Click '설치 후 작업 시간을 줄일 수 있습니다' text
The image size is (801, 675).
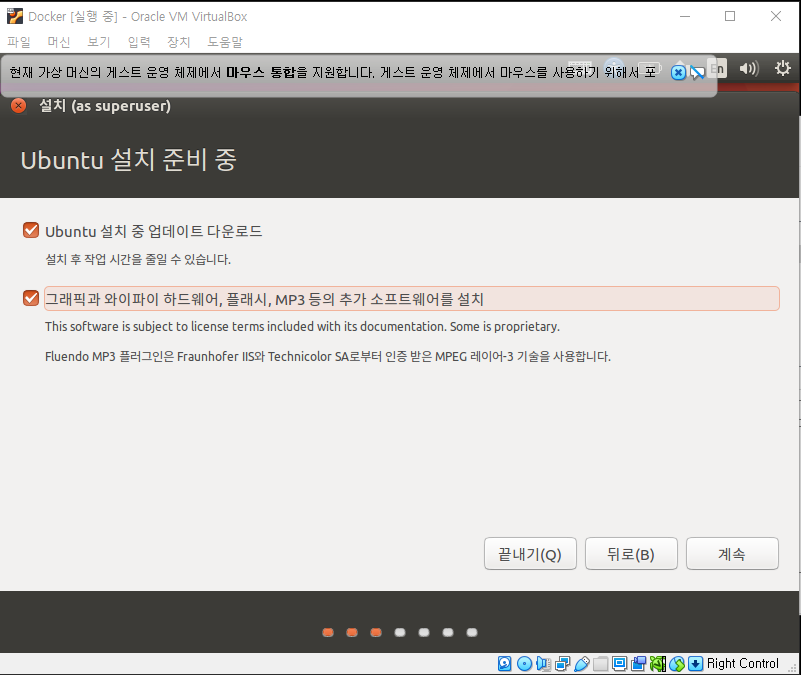(138, 260)
